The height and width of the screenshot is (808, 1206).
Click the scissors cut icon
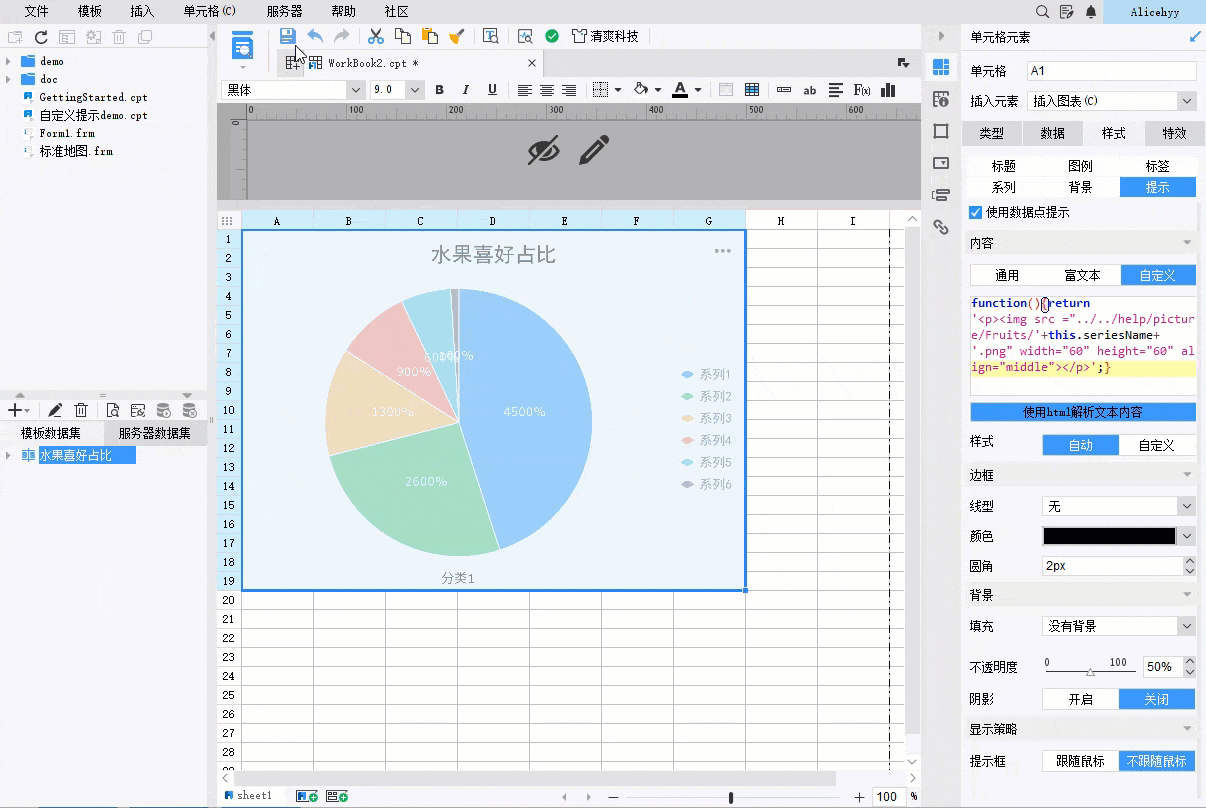(376, 36)
